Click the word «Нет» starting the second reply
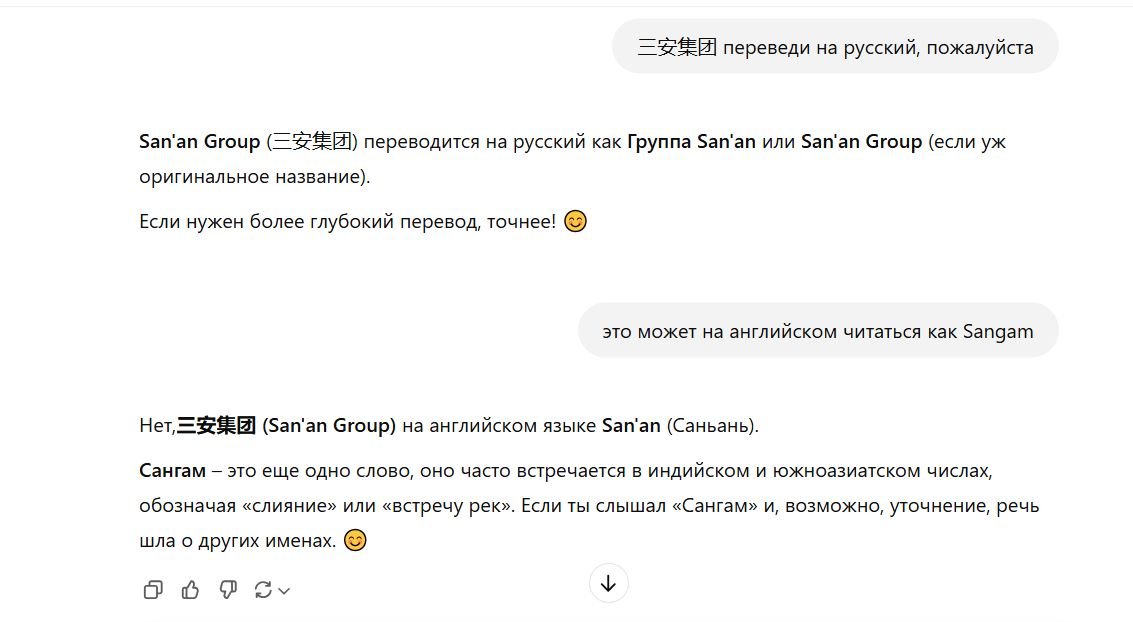The width and height of the screenshot is (1133, 622). click(x=156, y=426)
